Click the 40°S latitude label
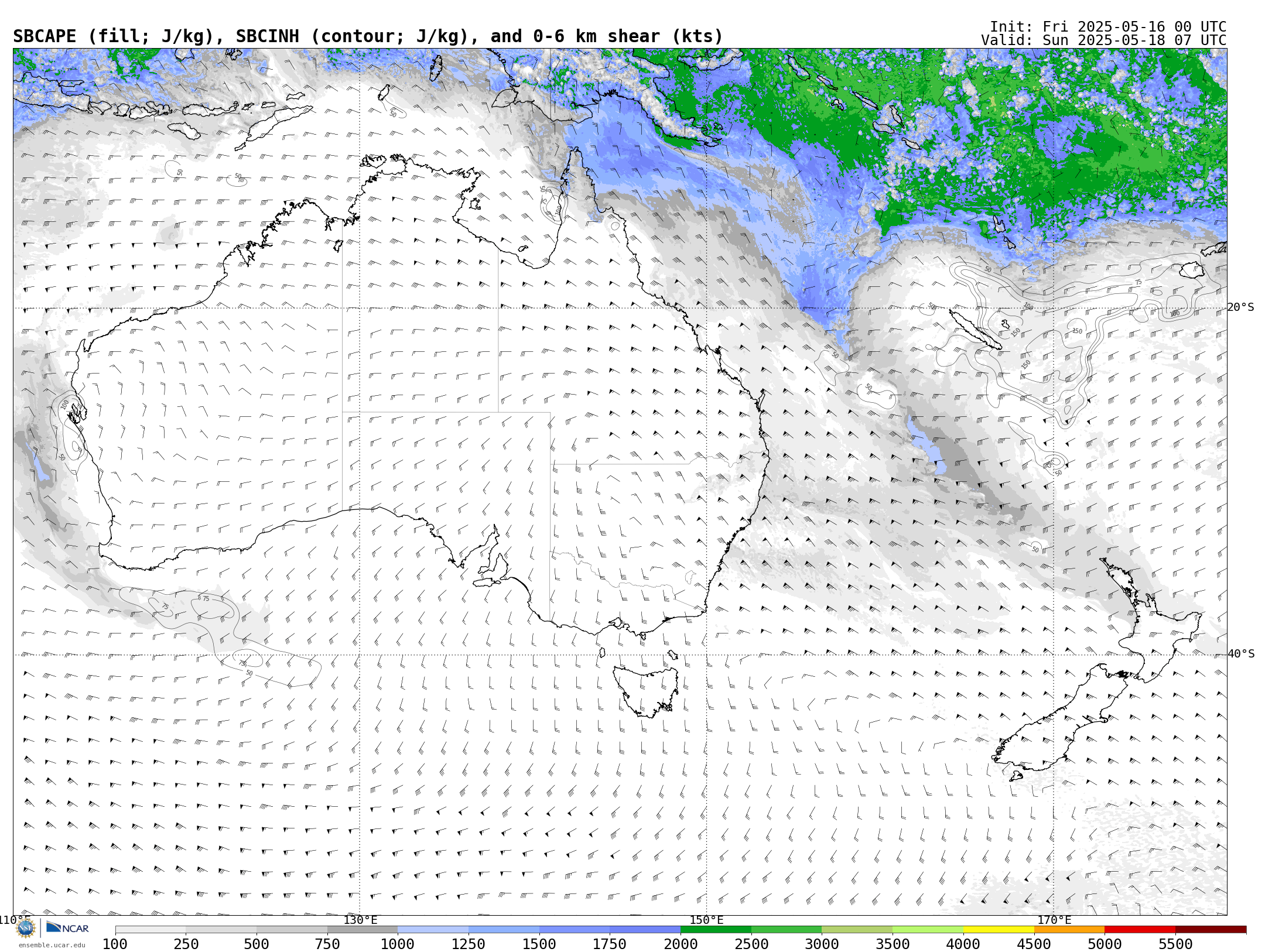1265x952 pixels. (x=1241, y=654)
